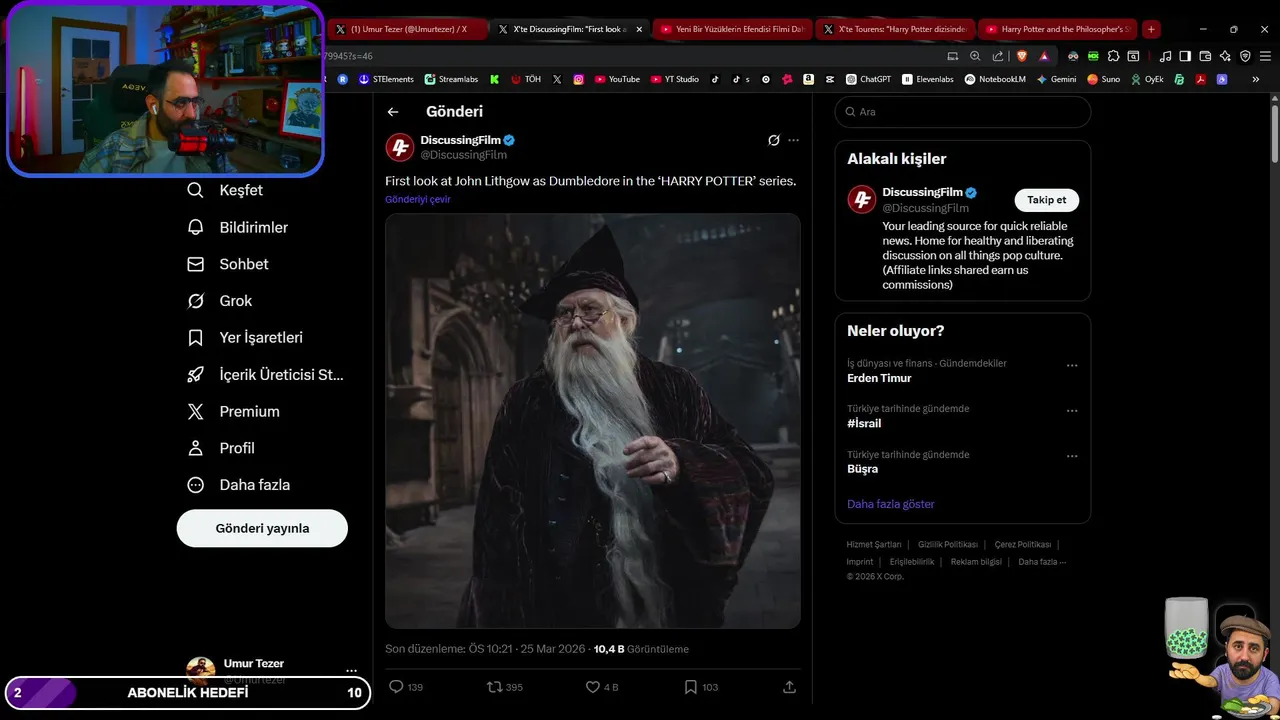Open more options for Büşra trend
This screenshot has height=720, width=1280.
pyautogui.click(x=1072, y=456)
